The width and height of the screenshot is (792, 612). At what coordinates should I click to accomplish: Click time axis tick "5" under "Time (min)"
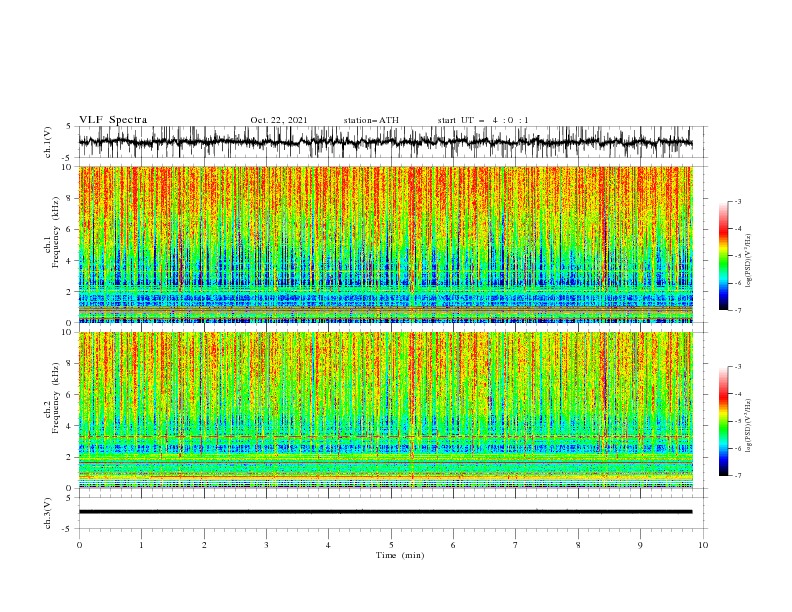pos(391,545)
